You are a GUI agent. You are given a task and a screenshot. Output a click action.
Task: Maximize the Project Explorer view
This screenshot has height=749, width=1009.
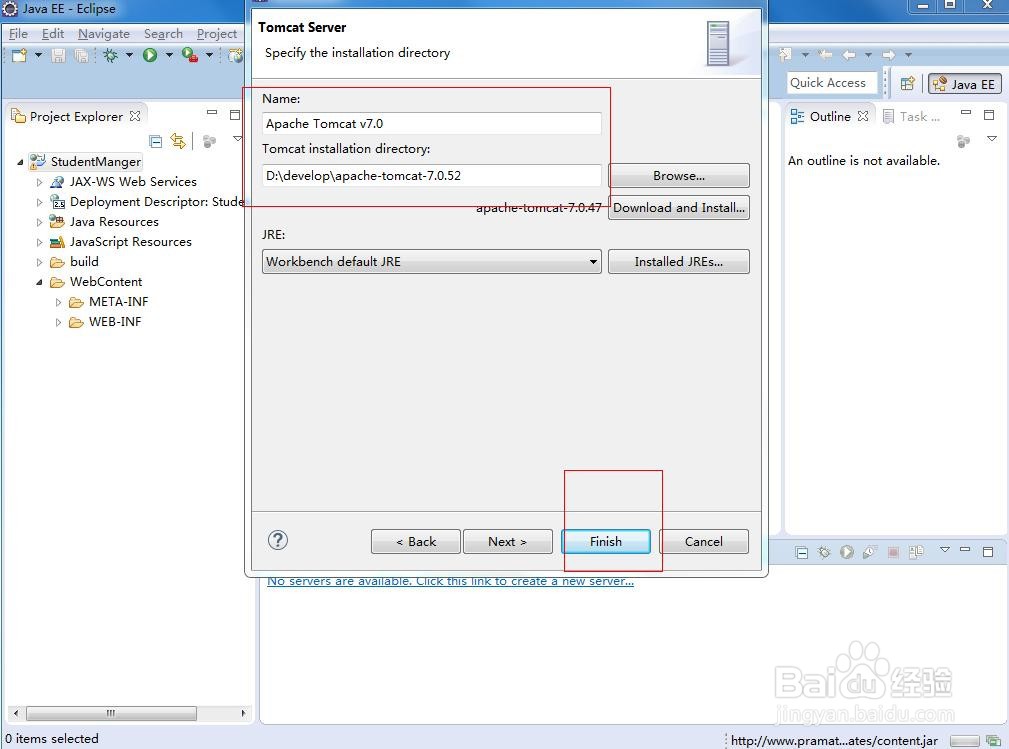[x=235, y=115]
